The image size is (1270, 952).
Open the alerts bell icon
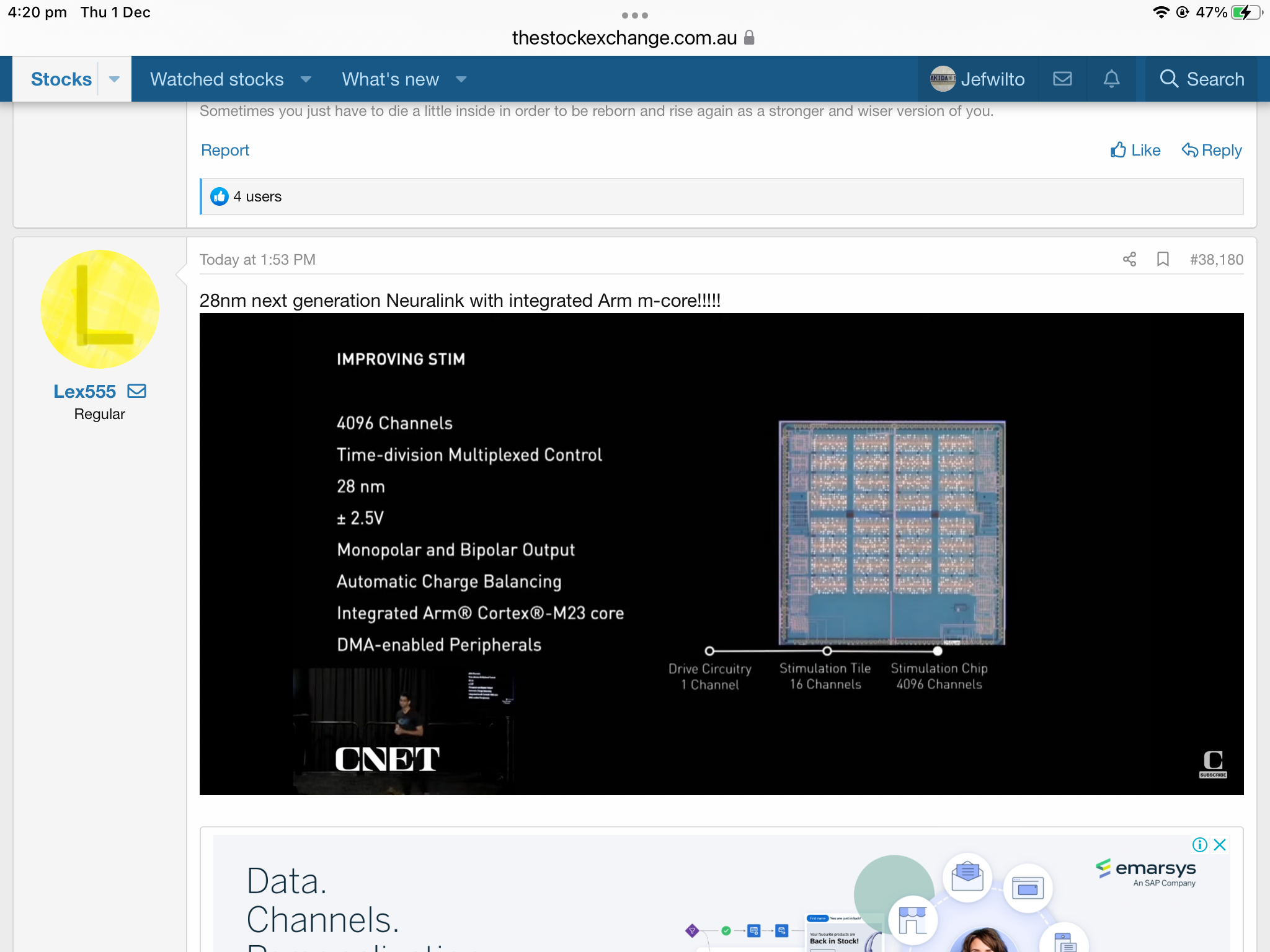click(1111, 79)
